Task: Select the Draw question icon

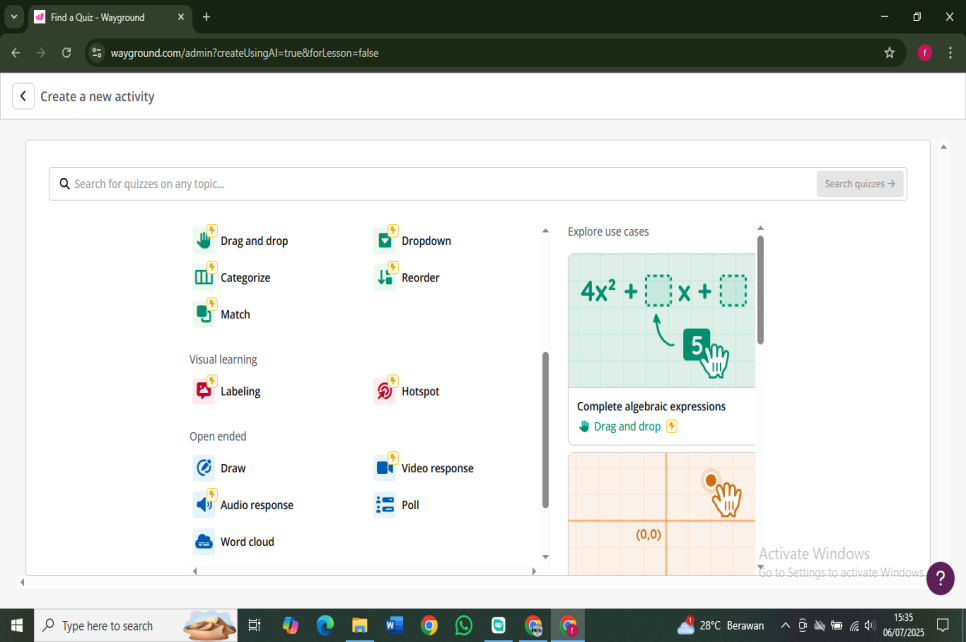Action: pyautogui.click(x=204, y=468)
